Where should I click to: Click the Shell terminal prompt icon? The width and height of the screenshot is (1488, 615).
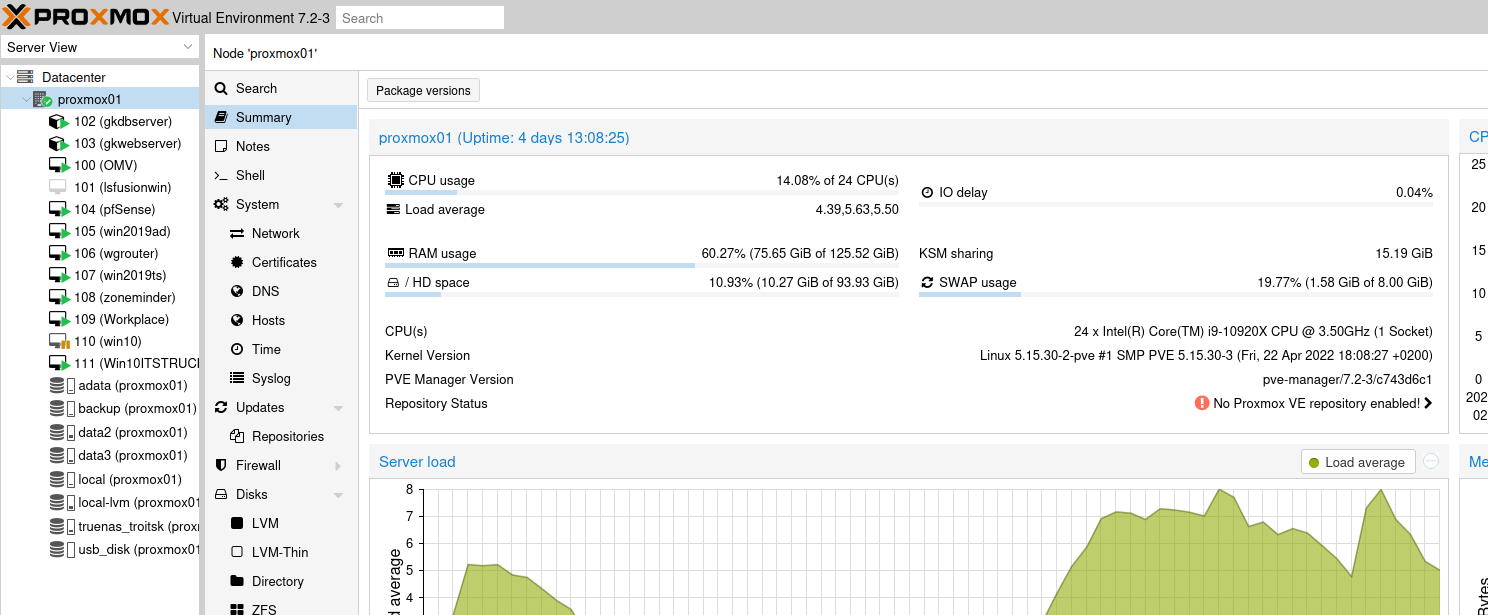221,175
